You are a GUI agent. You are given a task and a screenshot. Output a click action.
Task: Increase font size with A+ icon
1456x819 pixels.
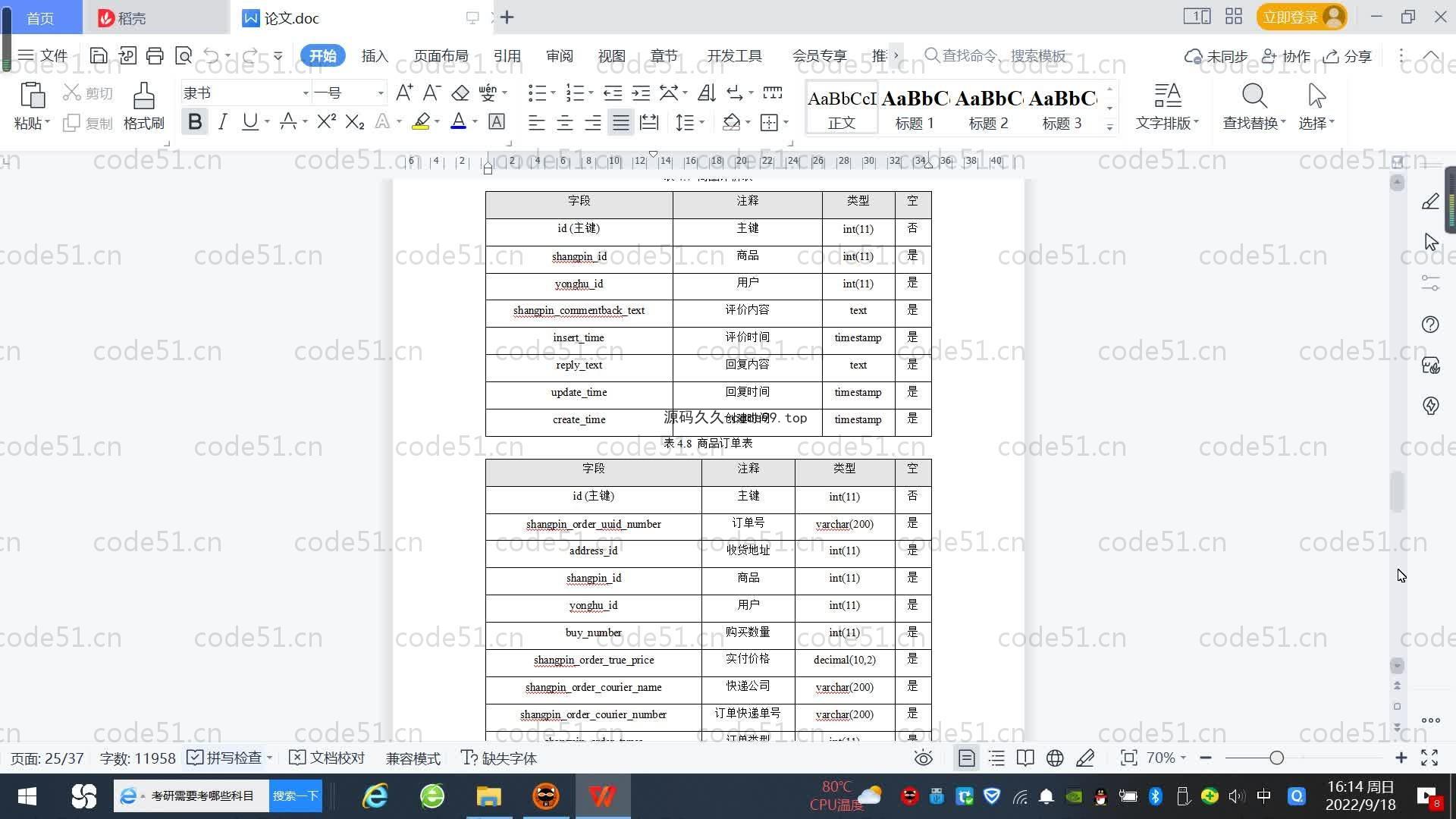(x=404, y=93)
